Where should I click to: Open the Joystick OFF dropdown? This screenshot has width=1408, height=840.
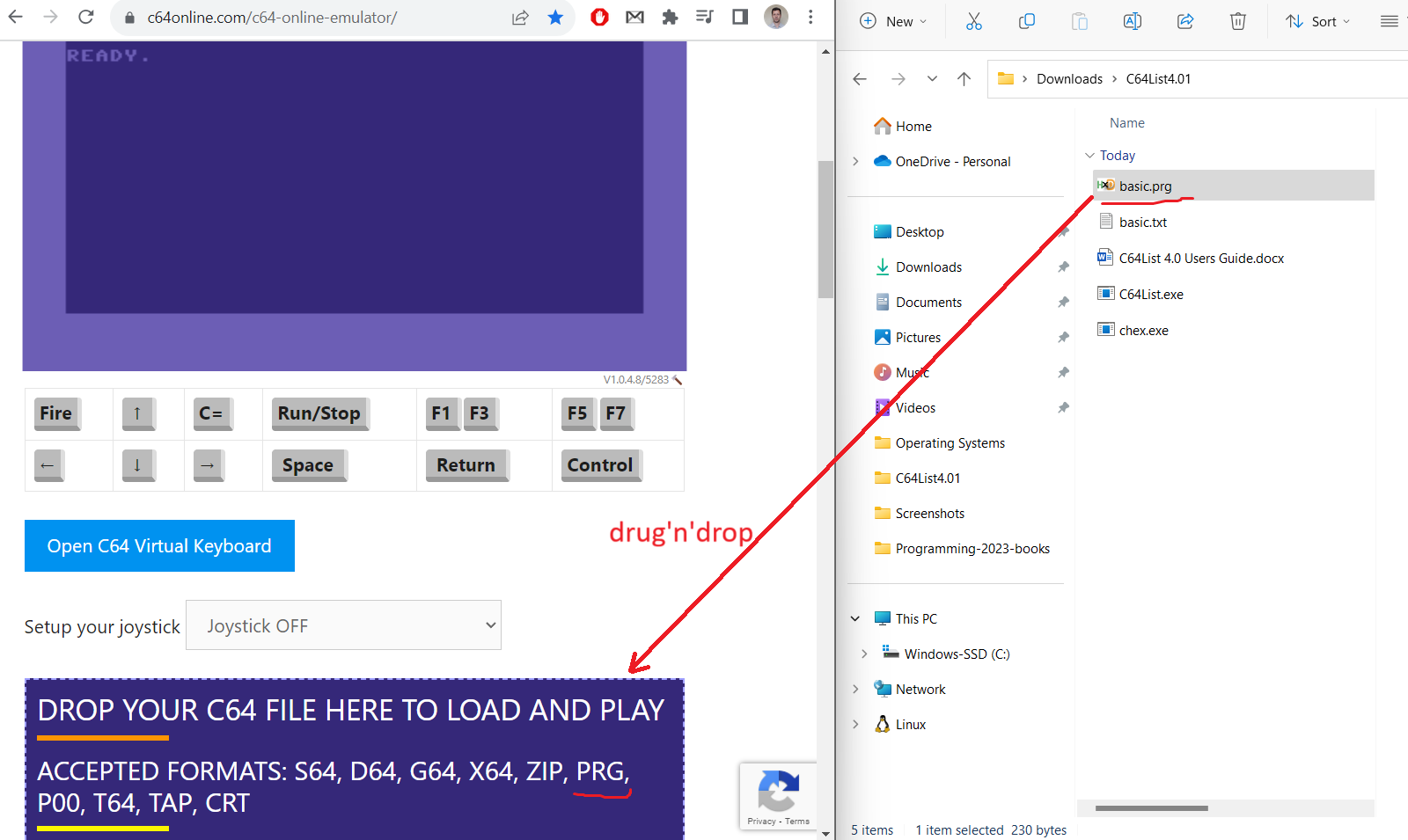tap(343, 625)
